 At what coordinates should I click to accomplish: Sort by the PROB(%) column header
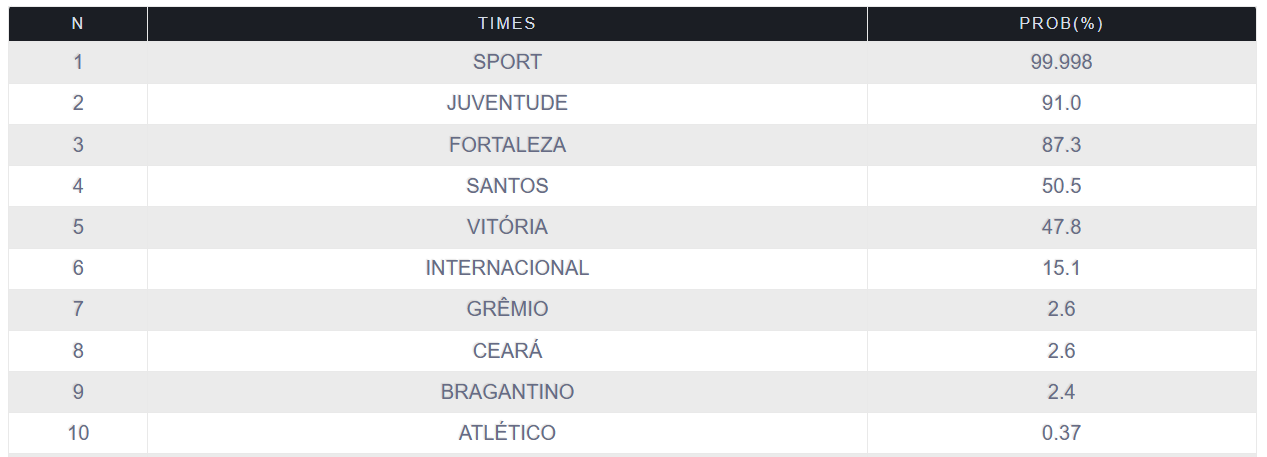[1061, 24]
